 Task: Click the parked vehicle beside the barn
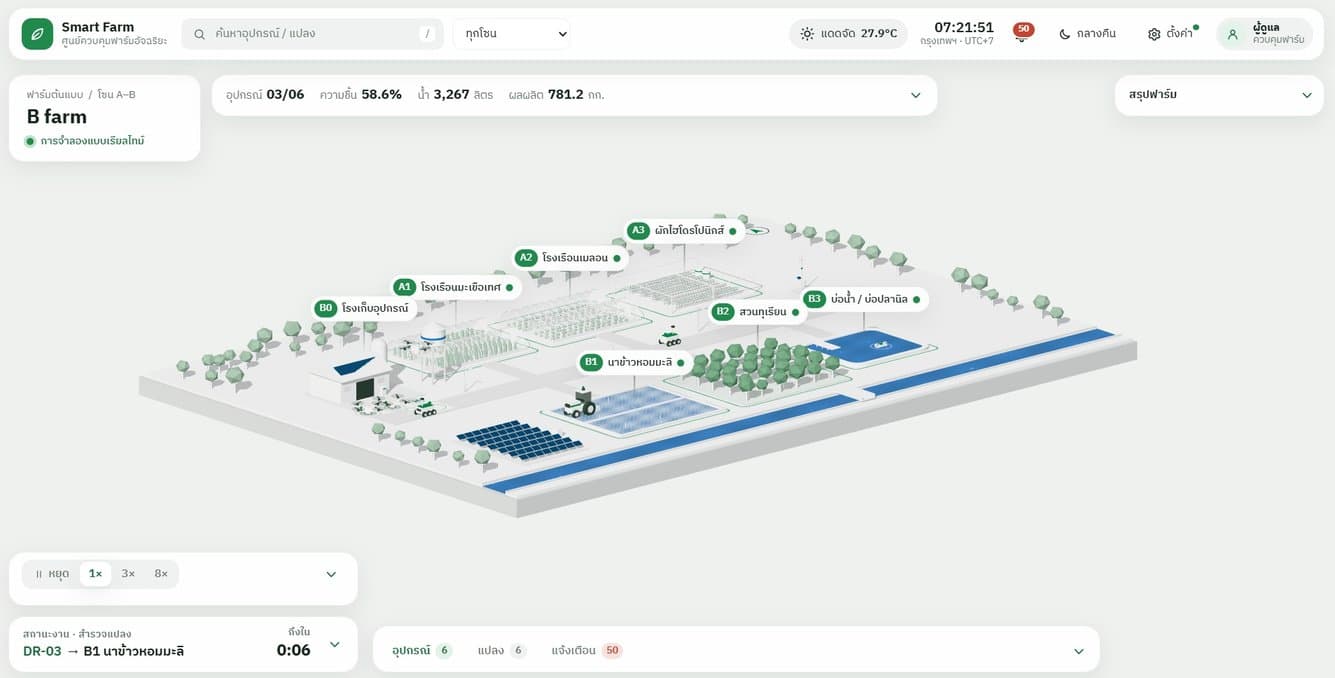425,407
